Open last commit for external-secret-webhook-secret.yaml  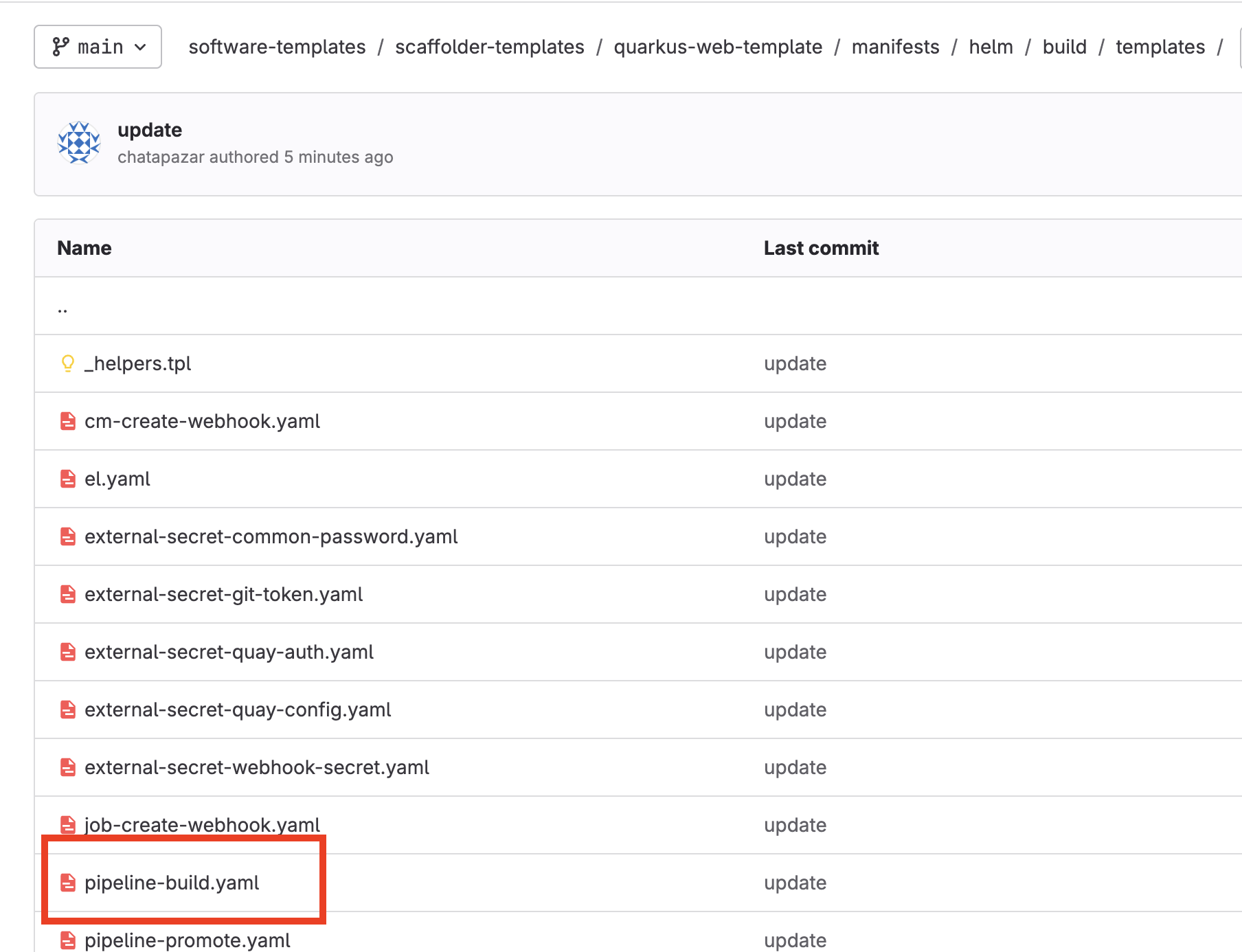tap(795, 767)
